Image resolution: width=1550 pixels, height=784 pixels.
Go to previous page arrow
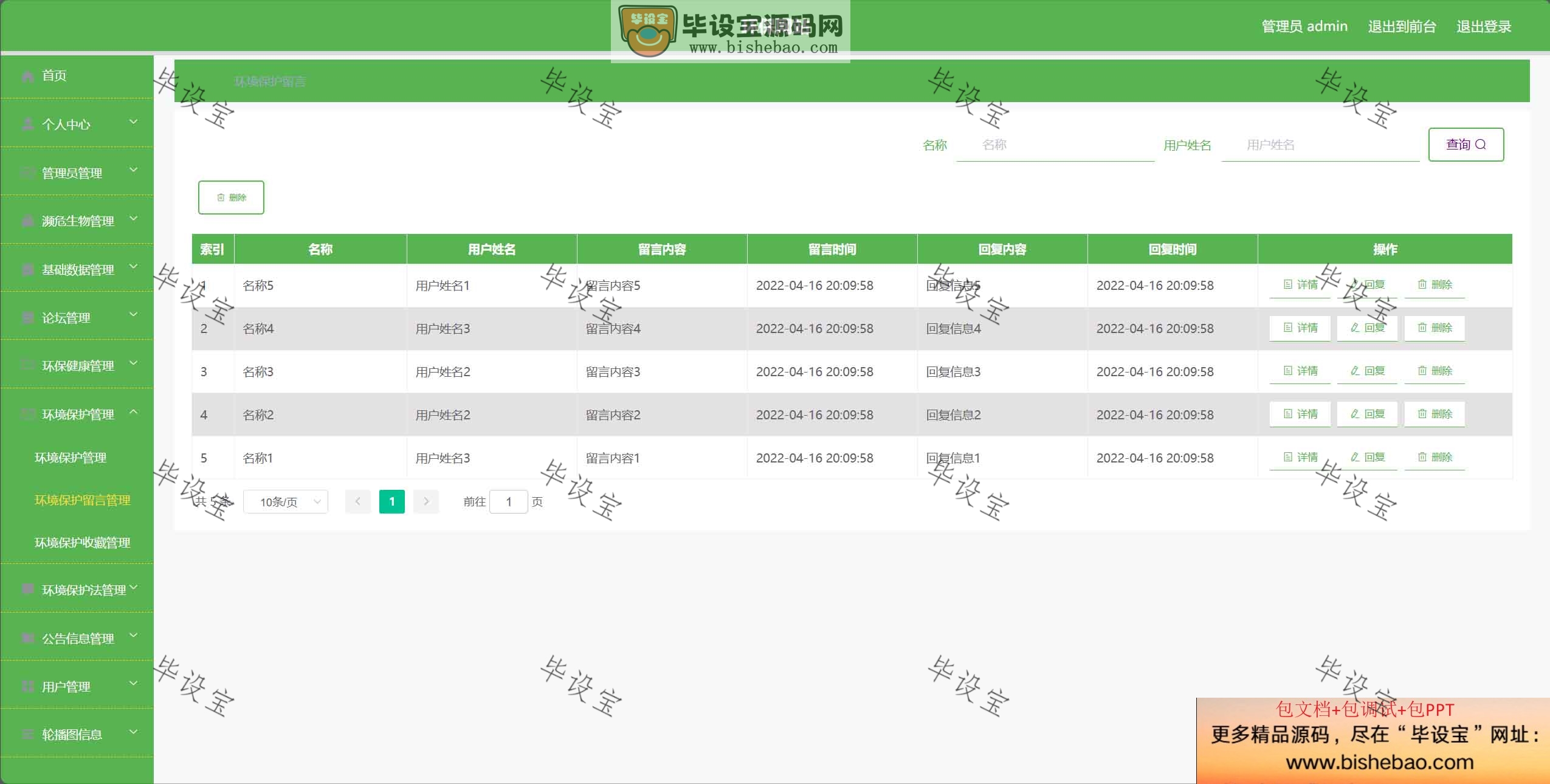point(358,501)
